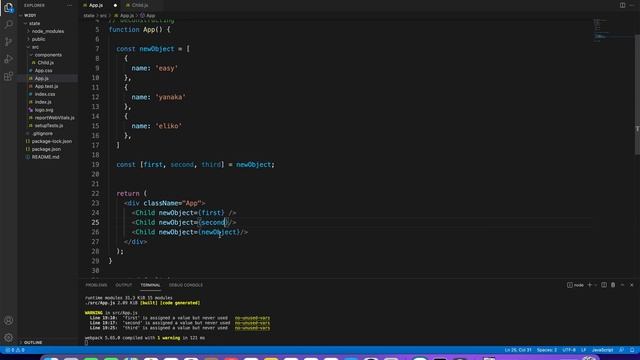Open the OUTPUT panel tab

coord(123,285)
